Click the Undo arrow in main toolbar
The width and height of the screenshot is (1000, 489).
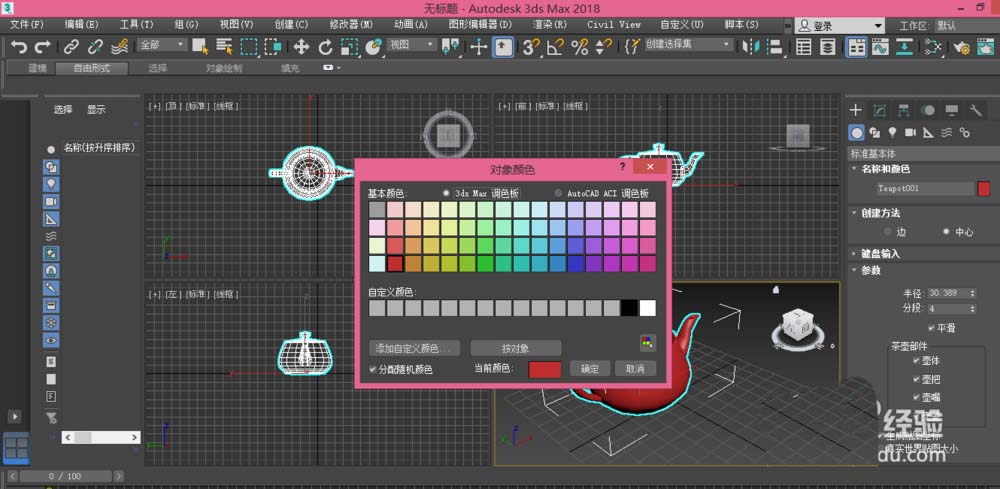(x=19, y=47)
